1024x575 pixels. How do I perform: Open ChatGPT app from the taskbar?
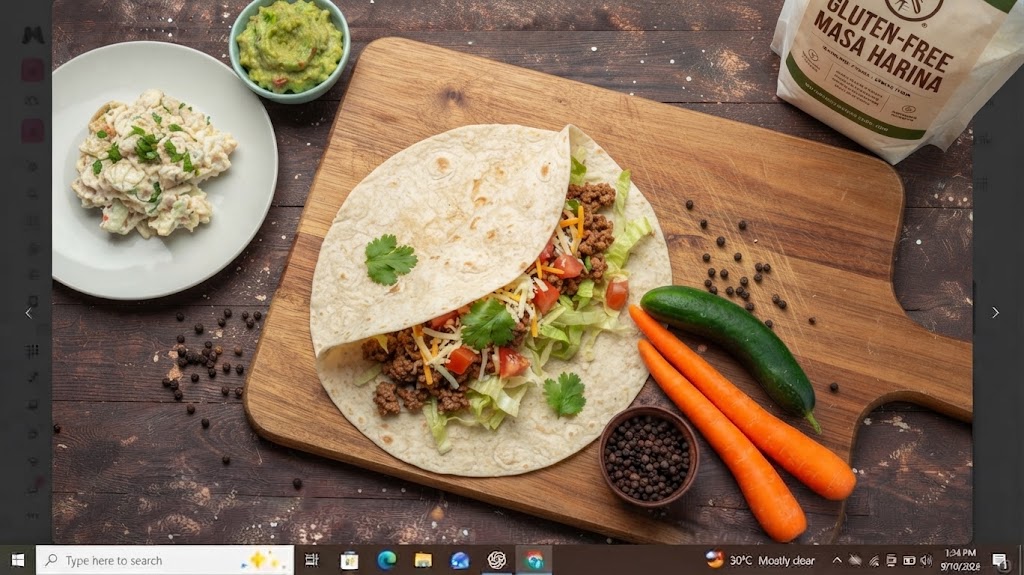coord(497,560)
